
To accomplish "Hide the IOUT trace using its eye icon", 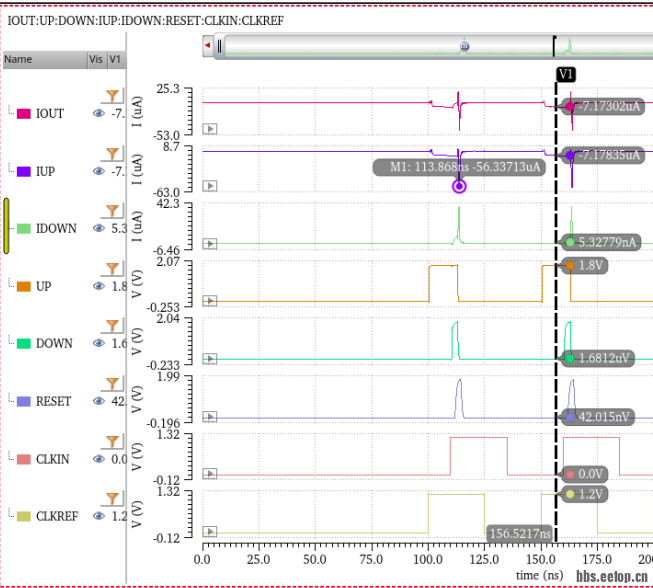I will click(x=98, y=114).
